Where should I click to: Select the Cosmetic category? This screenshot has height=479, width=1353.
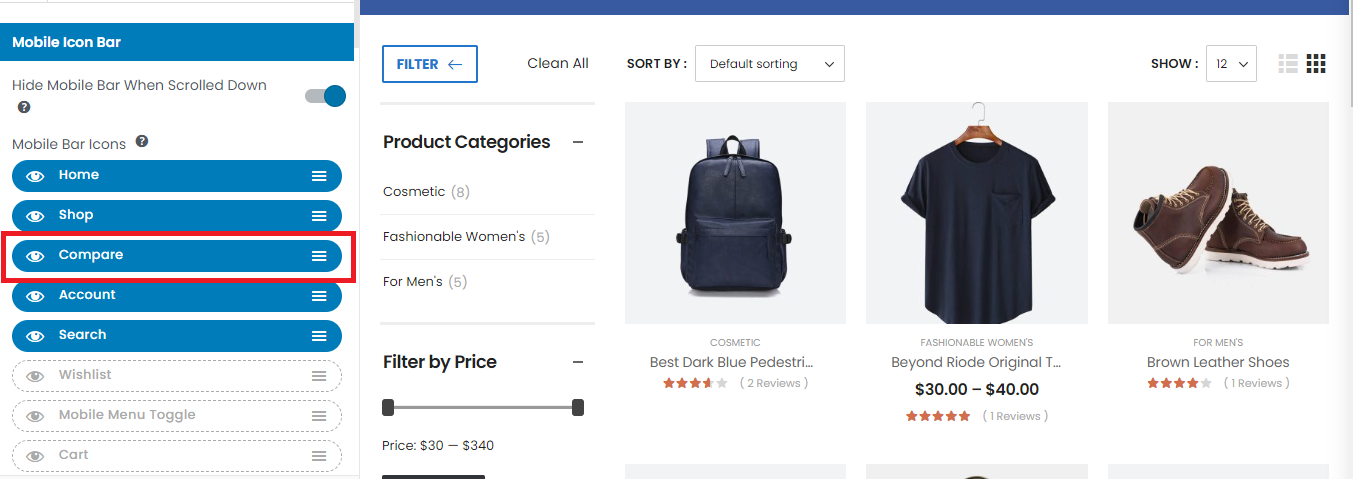pyautogui.click(x=414, y=191)
